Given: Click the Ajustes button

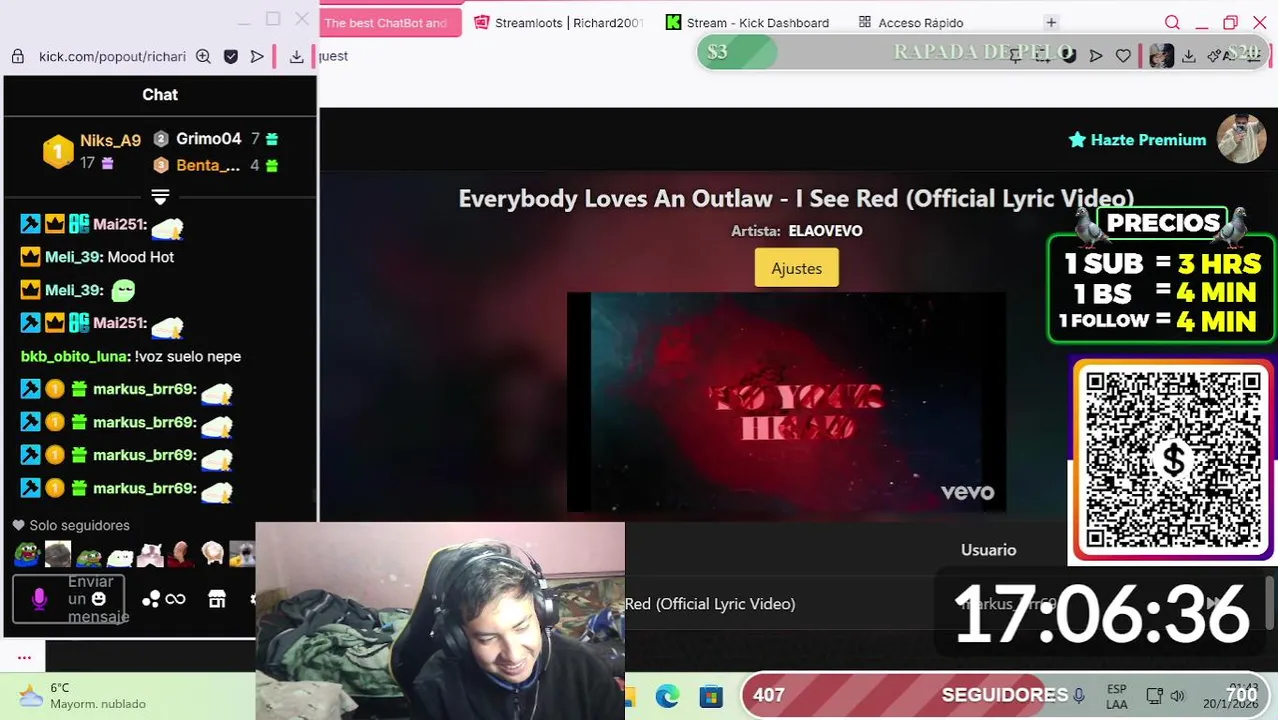Looking at the screenshot, I should 796,268.
